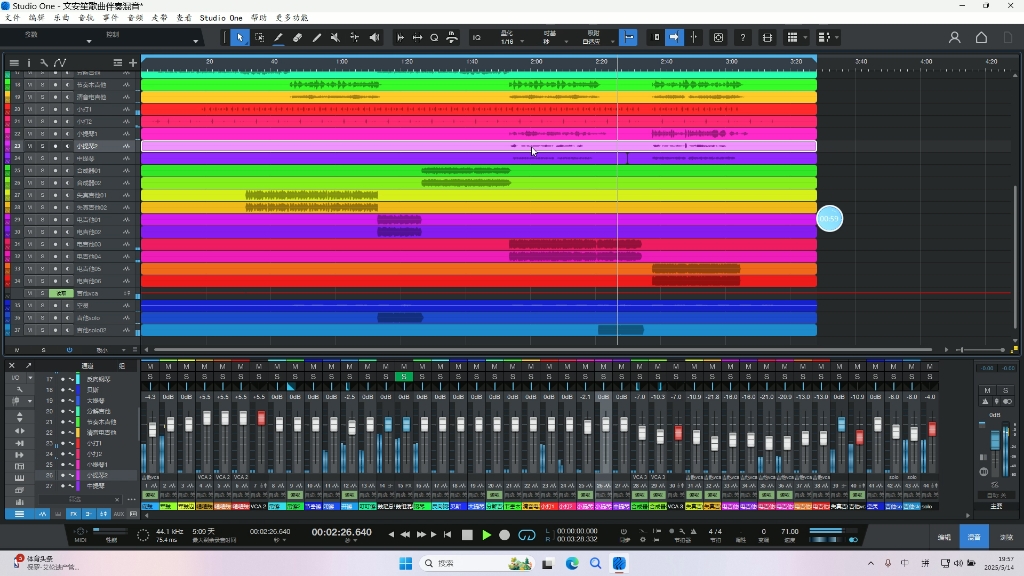Image resolution: width=1024 pixels, height=576 pixels.
Task: Select the Listen speaker tool
Action: click(374, 38)
